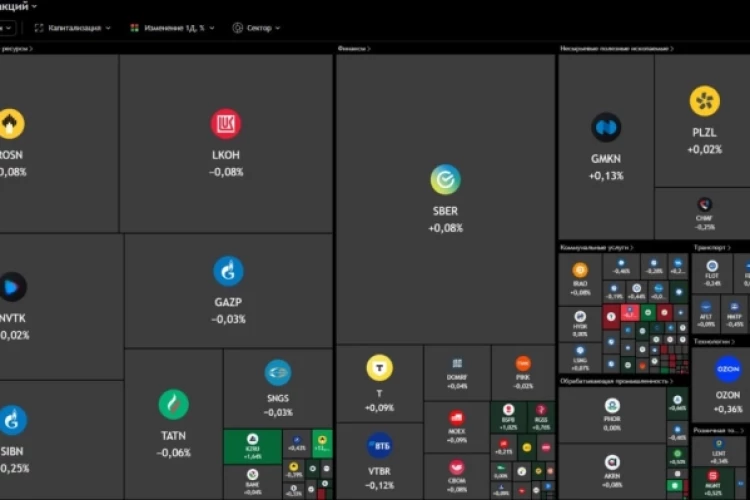Open the Обрабатывающая промышленность sector heading
The height and width of the screenshot is (500, 750).
(x=617, y=381)
